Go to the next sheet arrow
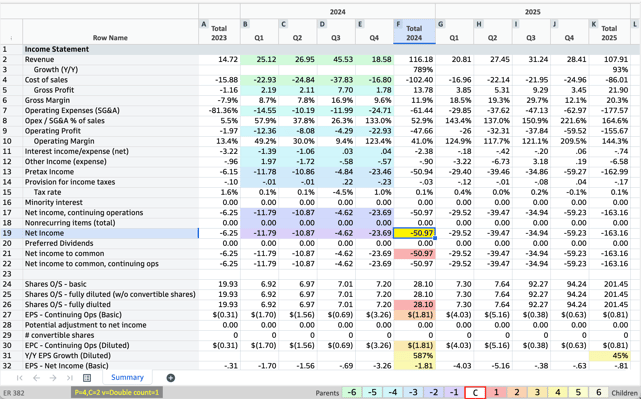Image resolution: width=641 pixels, height=399 pixels. click(x=53, y=378)
